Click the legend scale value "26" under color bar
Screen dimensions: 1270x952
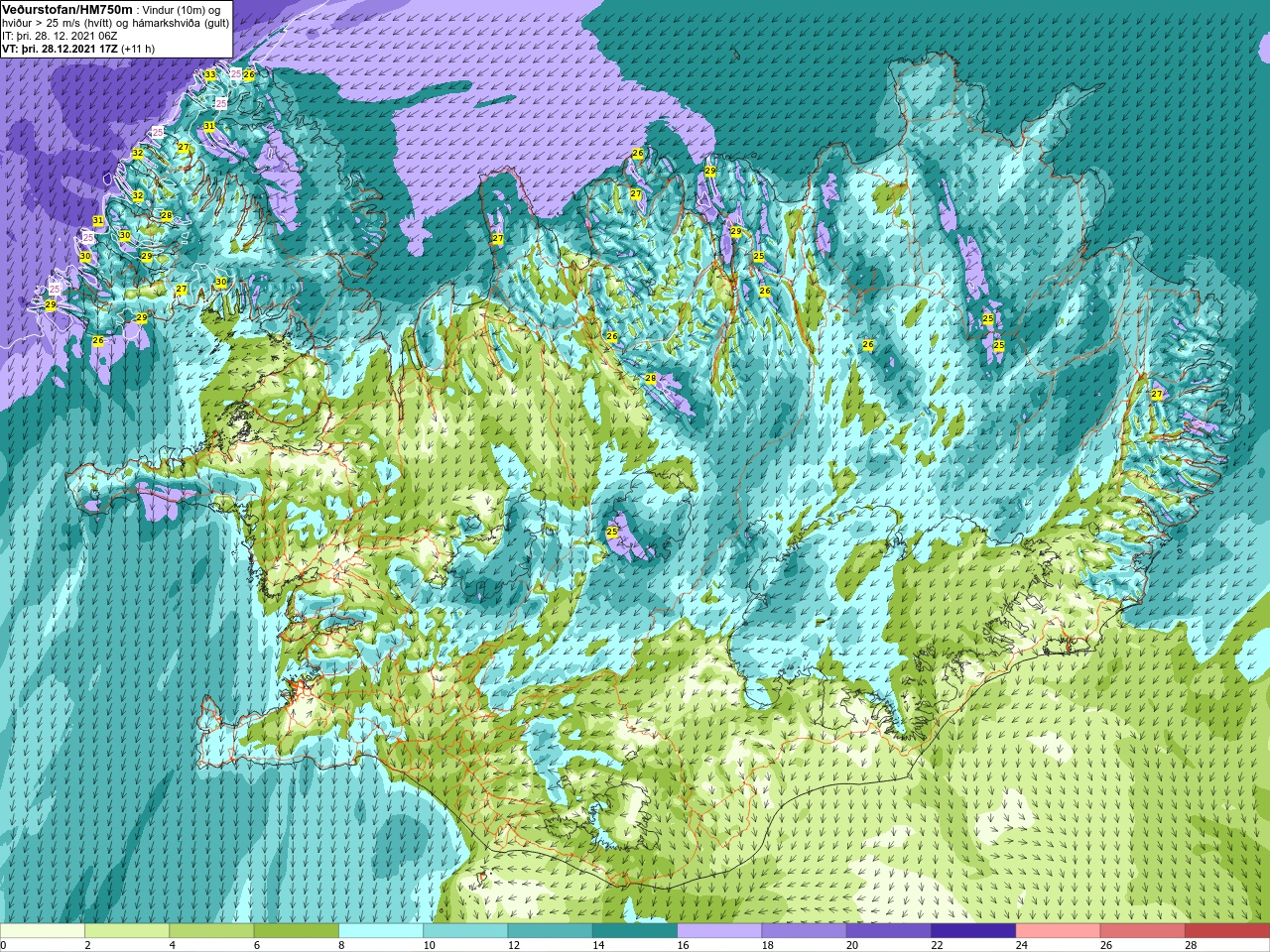1106,945
